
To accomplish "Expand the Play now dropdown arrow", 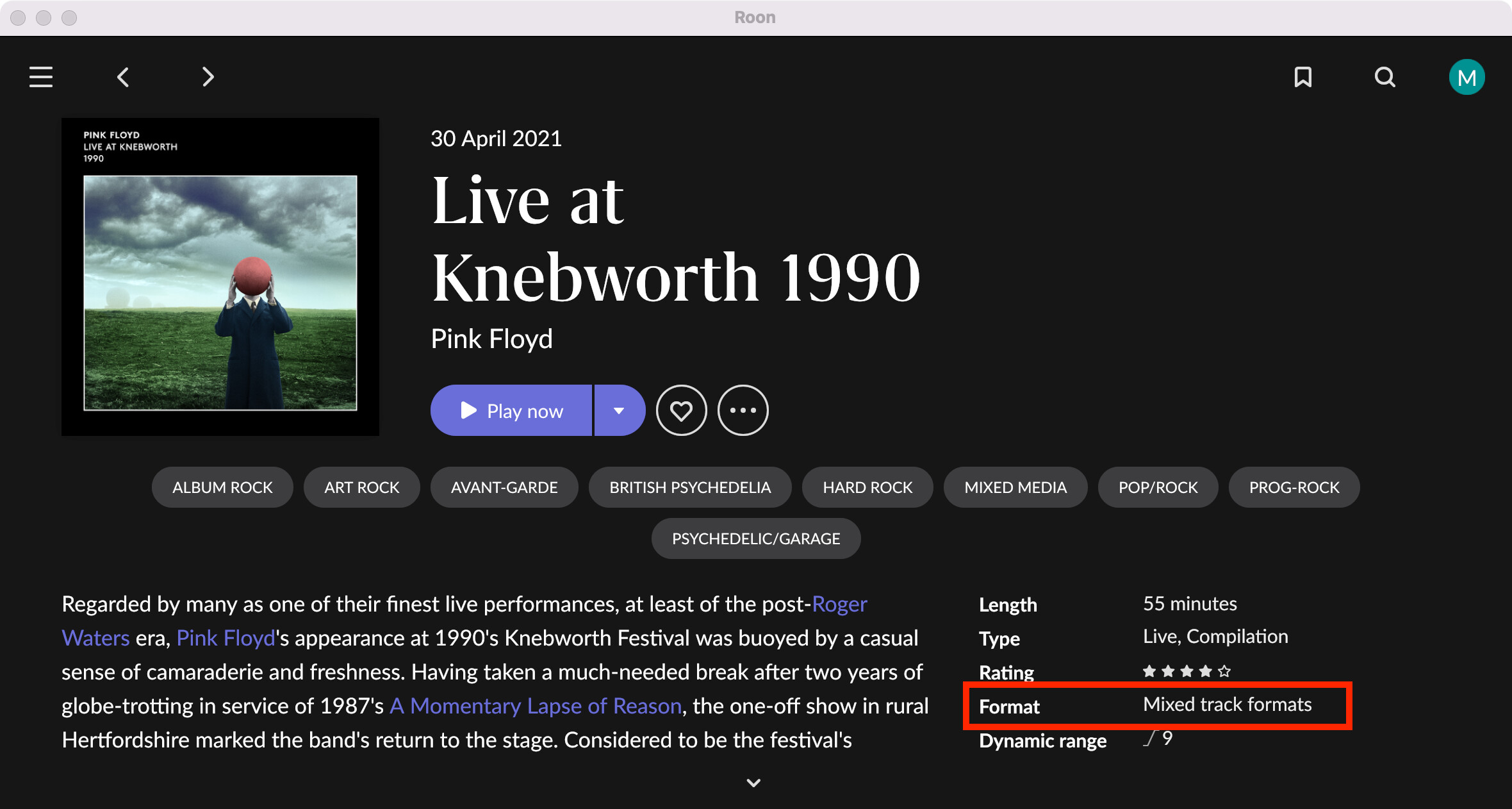I will coord(620,410).
